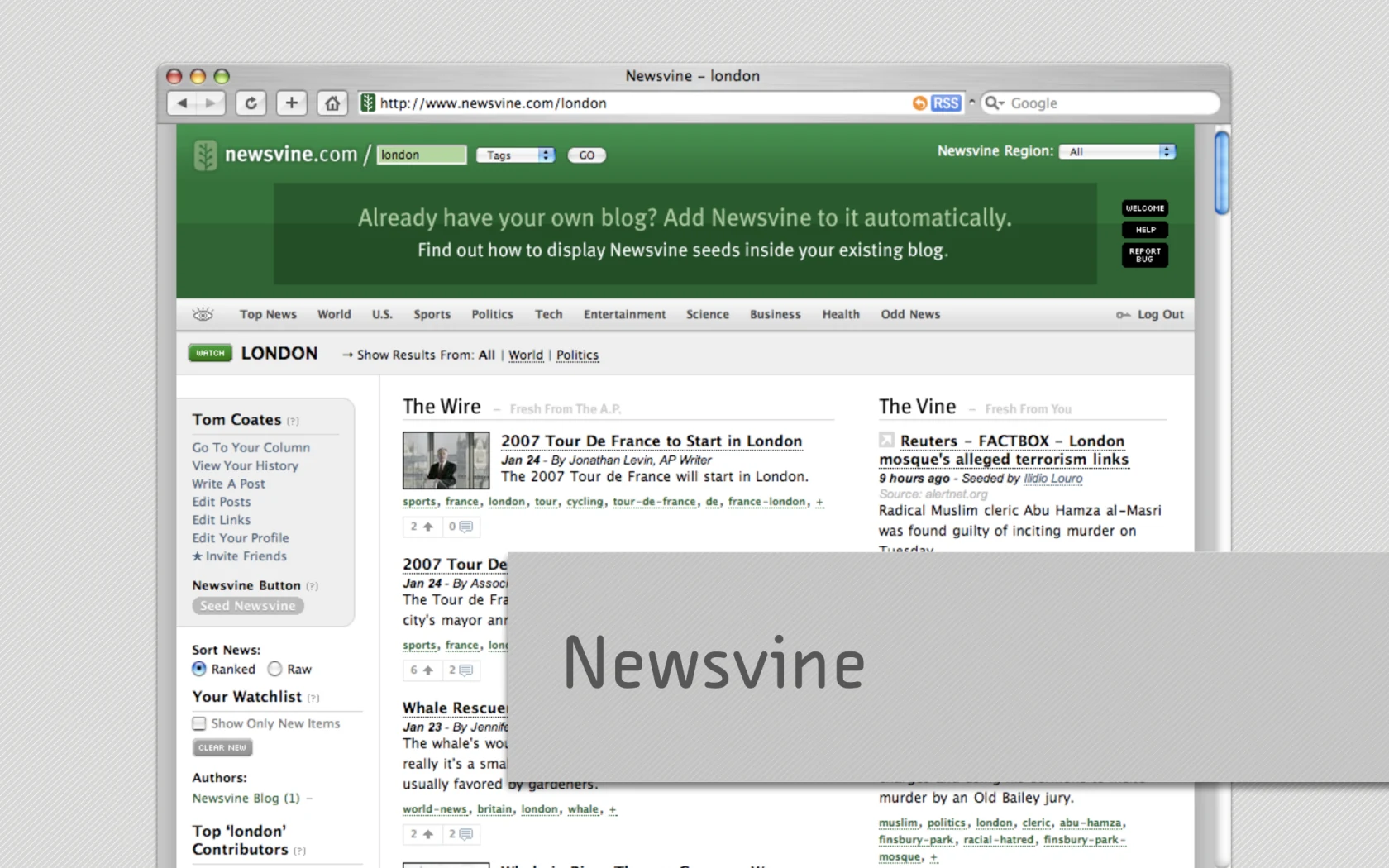Open help mark beside Top 'london' Contributors
The image size is (1389, 868).
pos(299,851)
